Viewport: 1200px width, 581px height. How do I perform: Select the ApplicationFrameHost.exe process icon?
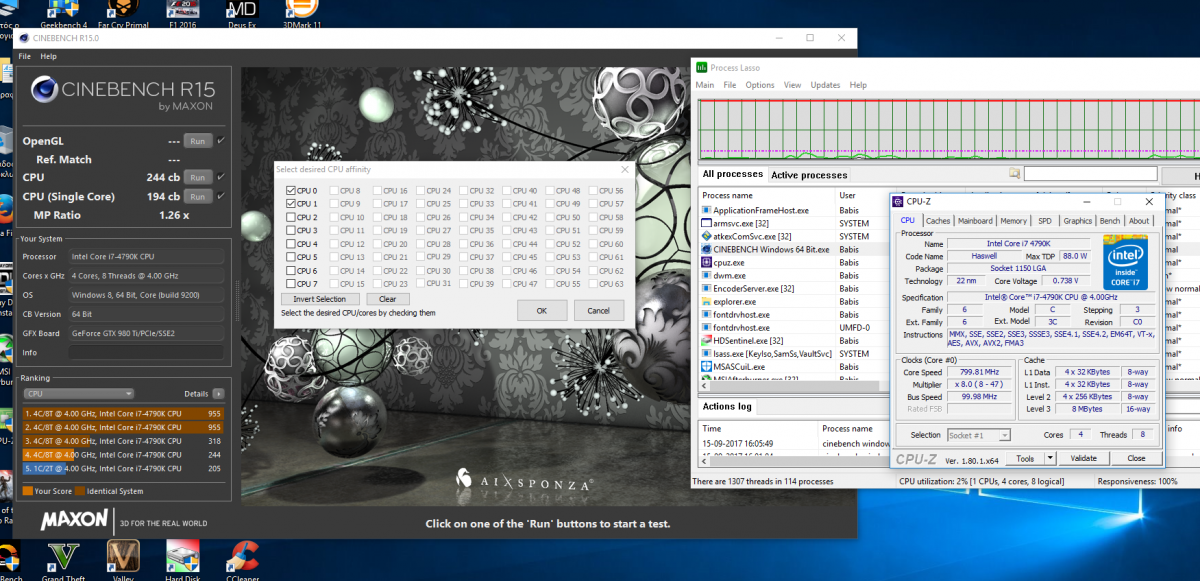tap(707, 210)
